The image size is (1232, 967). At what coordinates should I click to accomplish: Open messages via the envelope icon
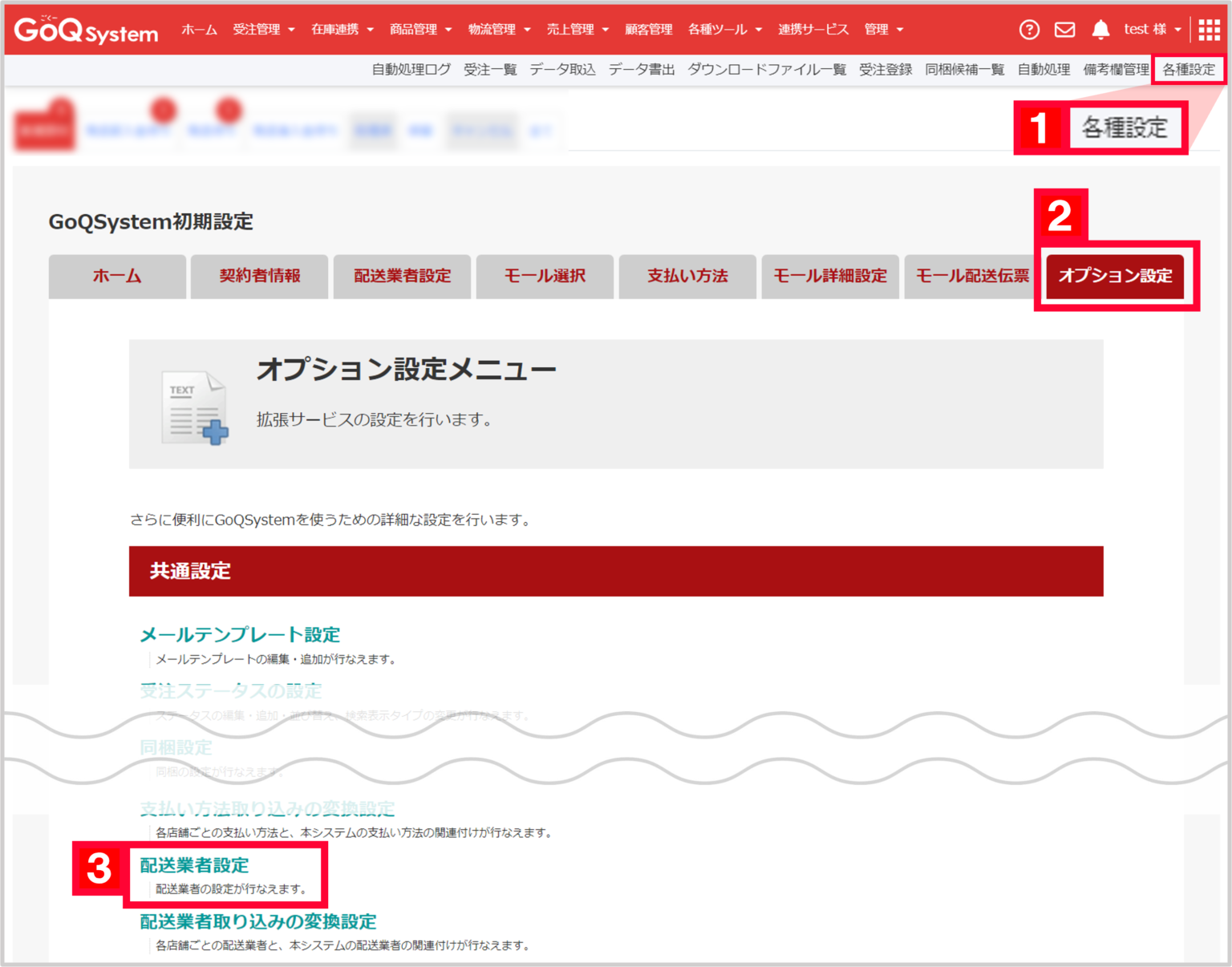(x=1064, y=29)
